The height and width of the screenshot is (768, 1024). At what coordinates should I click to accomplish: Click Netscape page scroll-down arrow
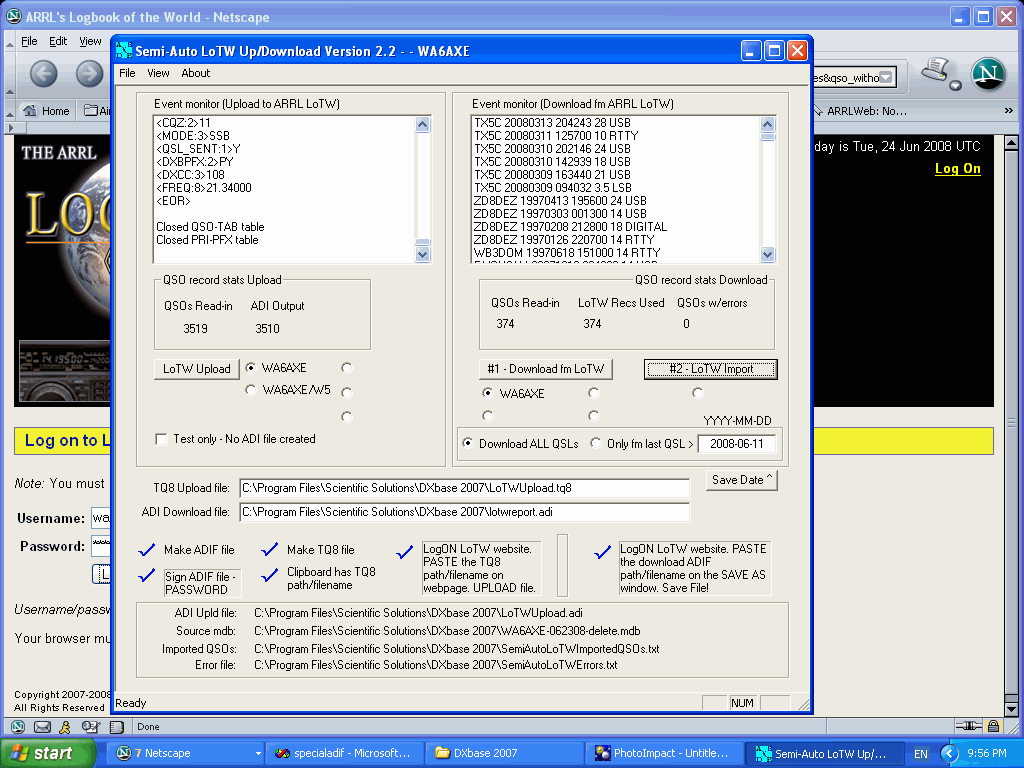(x=1011, y=709)
